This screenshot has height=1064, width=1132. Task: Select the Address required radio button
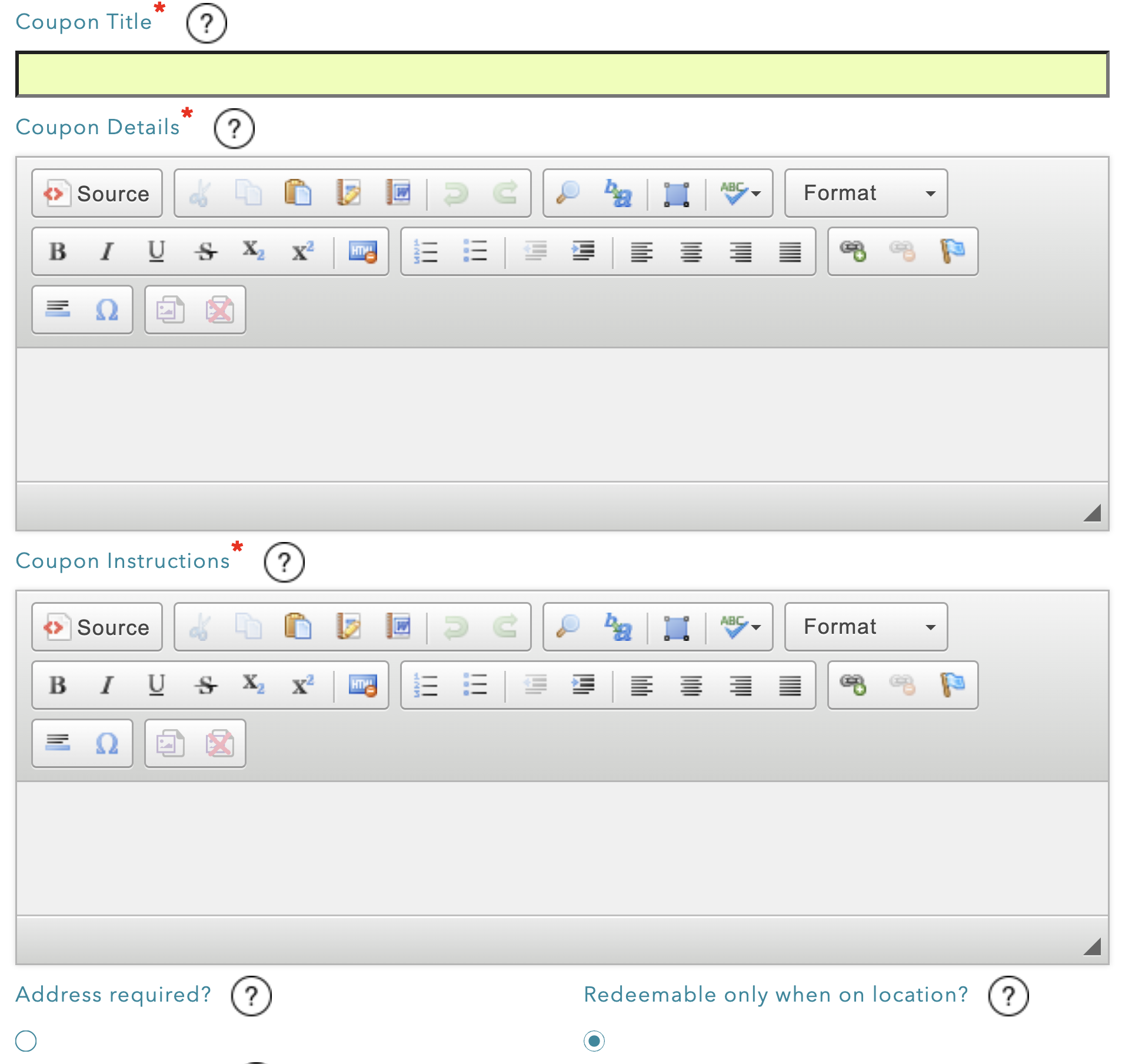26,1040
